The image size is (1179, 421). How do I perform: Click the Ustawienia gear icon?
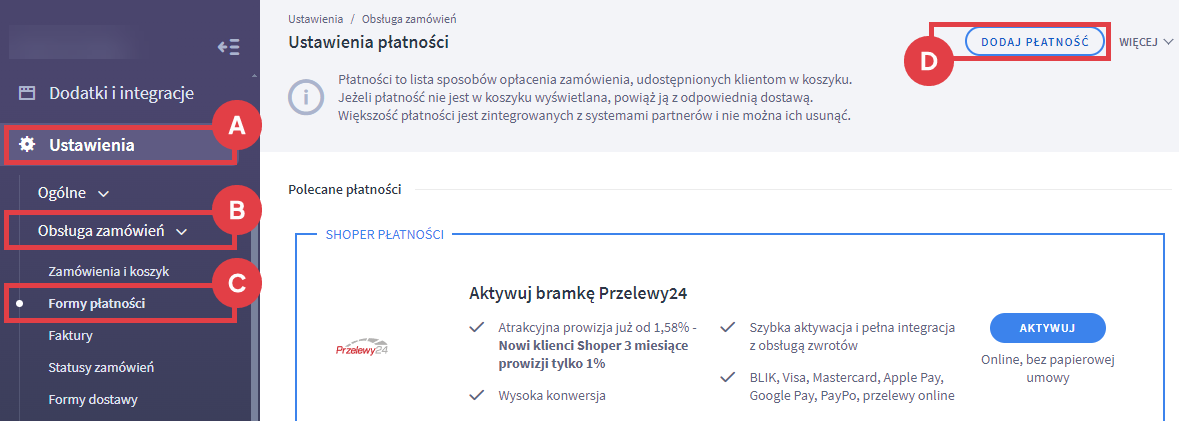27,145
